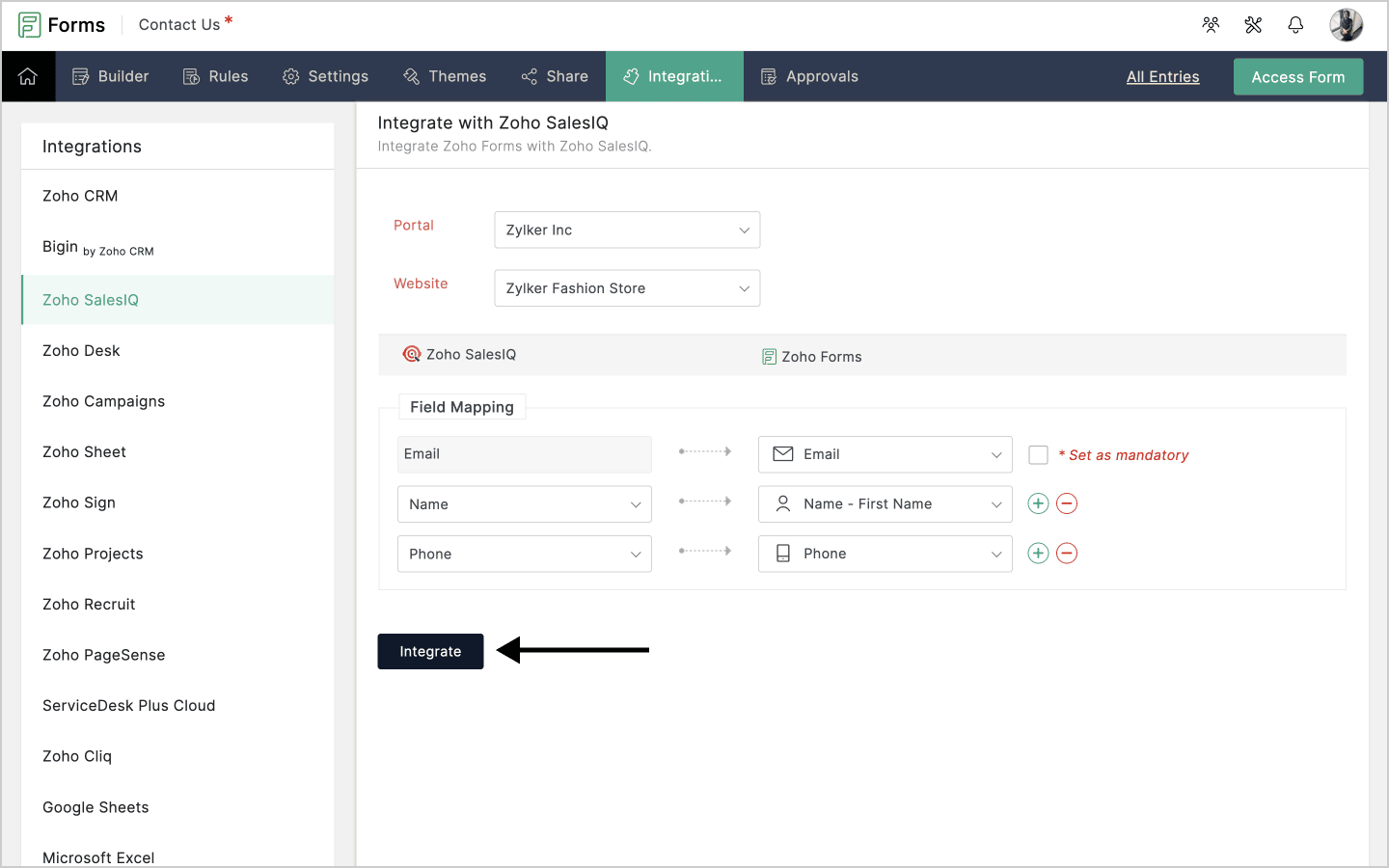Open the Email form field dropdown
This screenshot has height=868, width=1389.
click(x=885, y=454)
